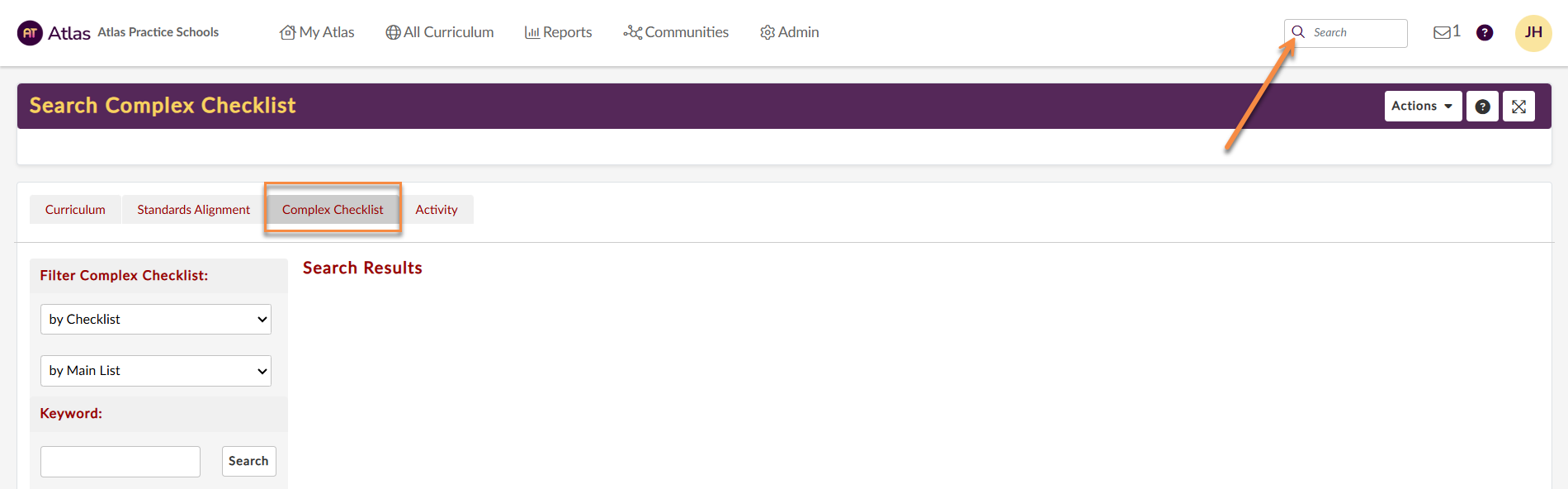The height and width of the screenshot is (489, 1568).
Task: Toggle fullscreen with the expand icon
Action: pyautogui.click(x=1518, y=107)
